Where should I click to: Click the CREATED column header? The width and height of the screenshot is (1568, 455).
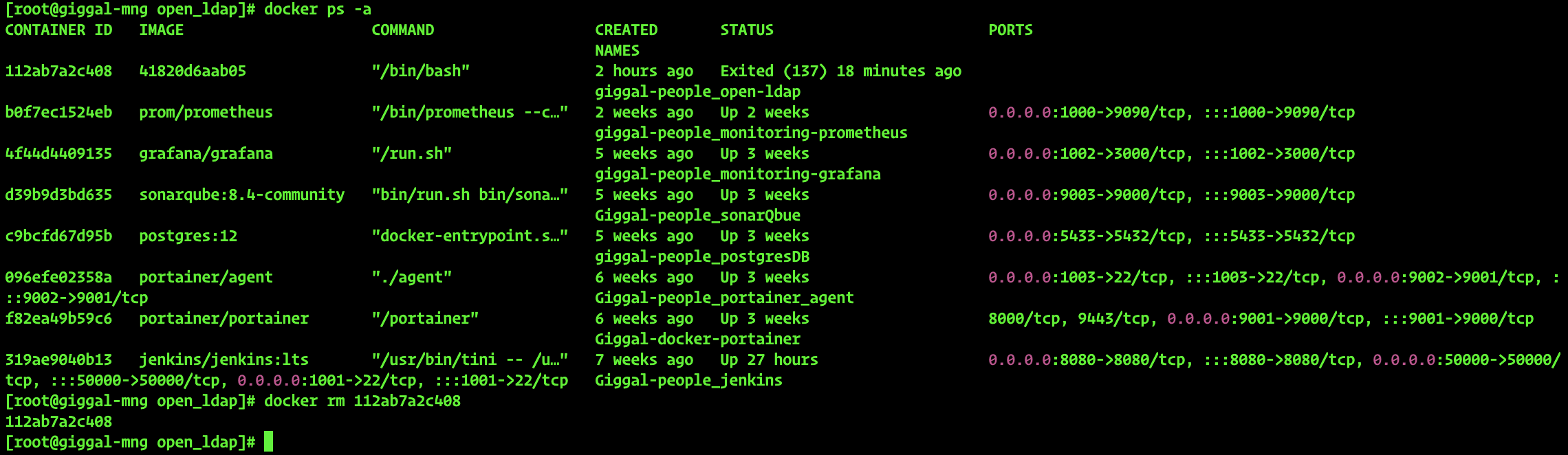(x=626, y=30)
